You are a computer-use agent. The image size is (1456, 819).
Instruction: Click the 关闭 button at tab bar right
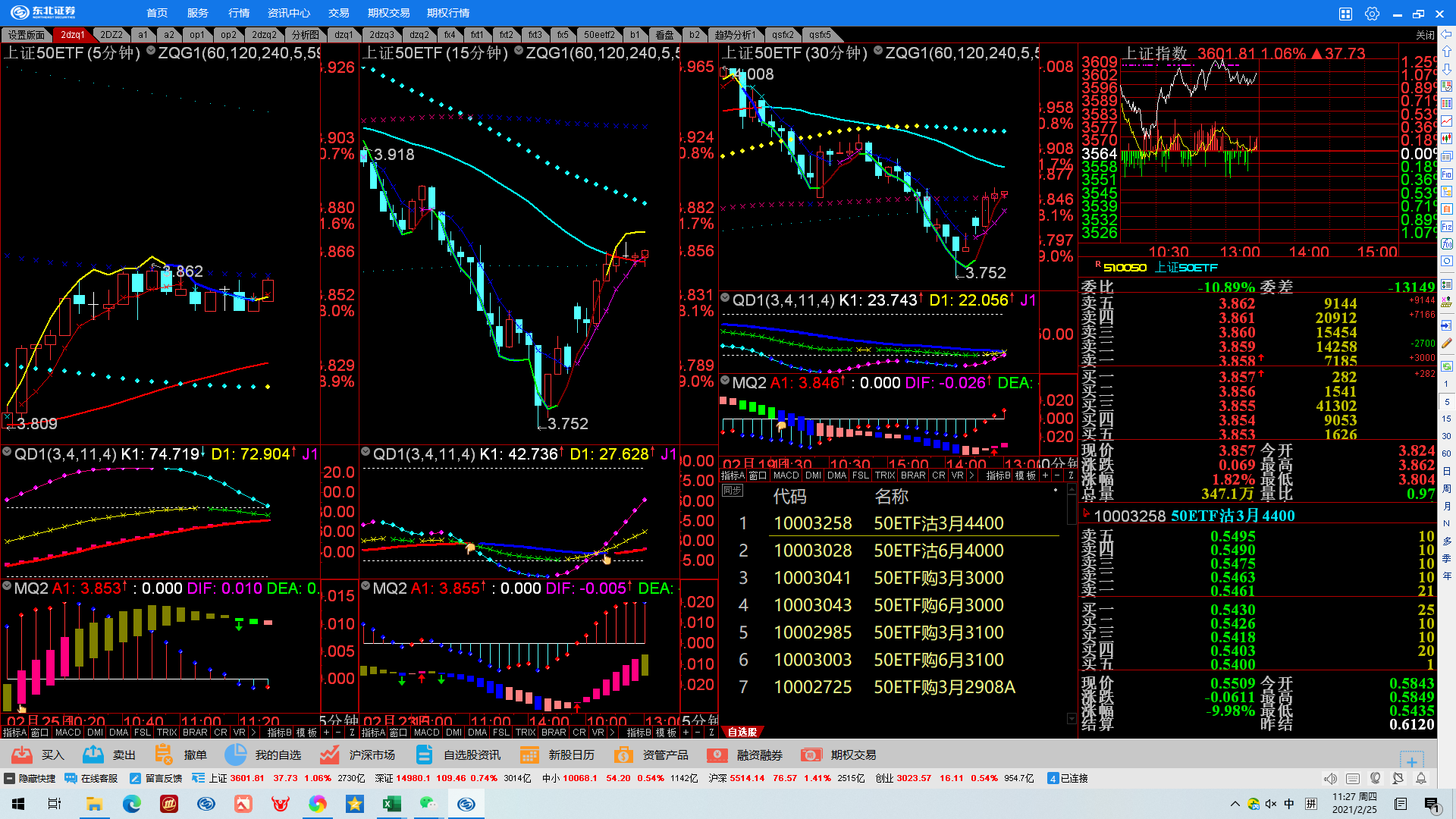pos(1425,35)
